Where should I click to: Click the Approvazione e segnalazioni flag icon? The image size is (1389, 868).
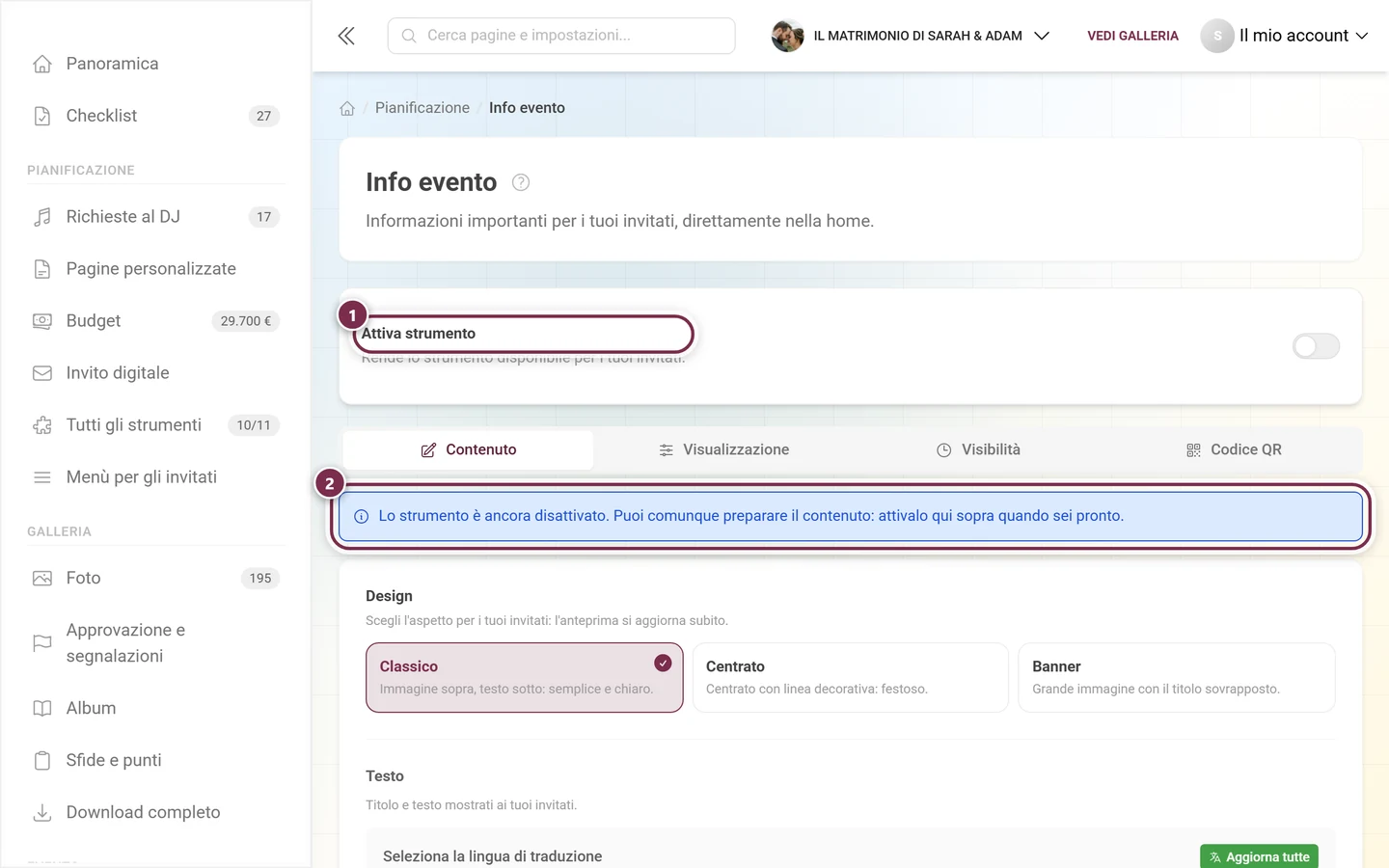click(42, 643)
